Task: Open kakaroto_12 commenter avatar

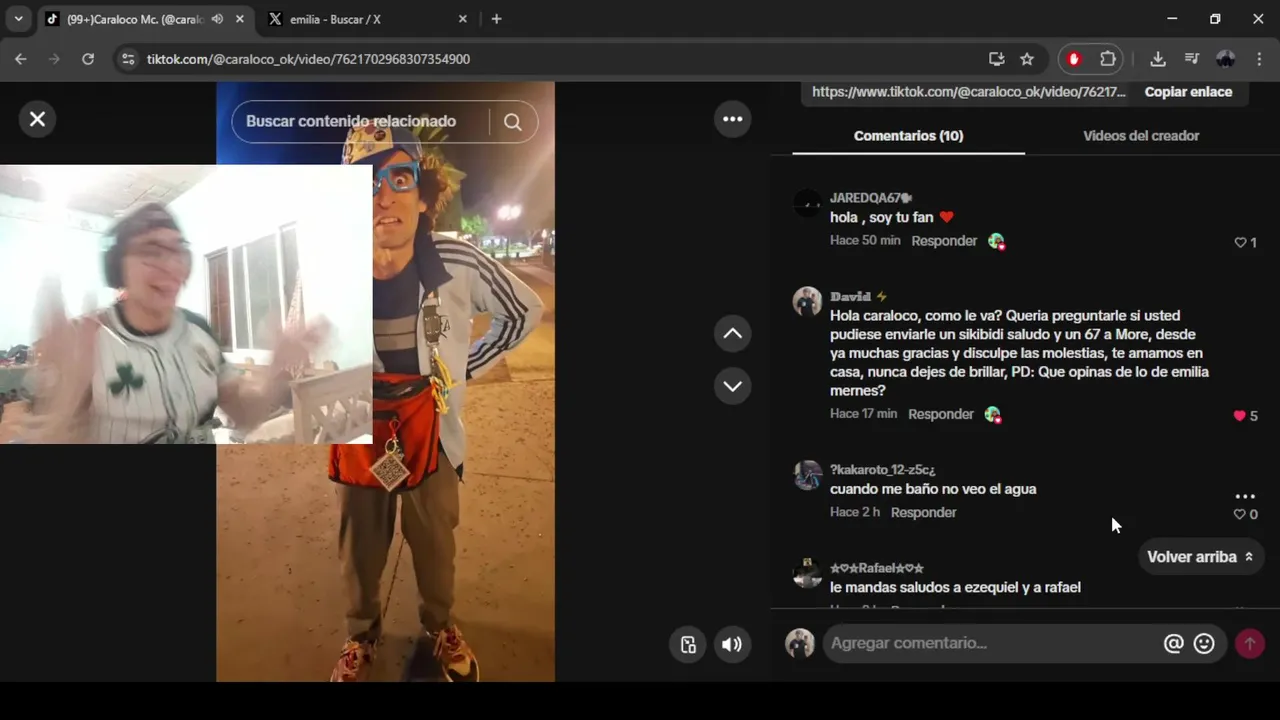Action: 807,475
